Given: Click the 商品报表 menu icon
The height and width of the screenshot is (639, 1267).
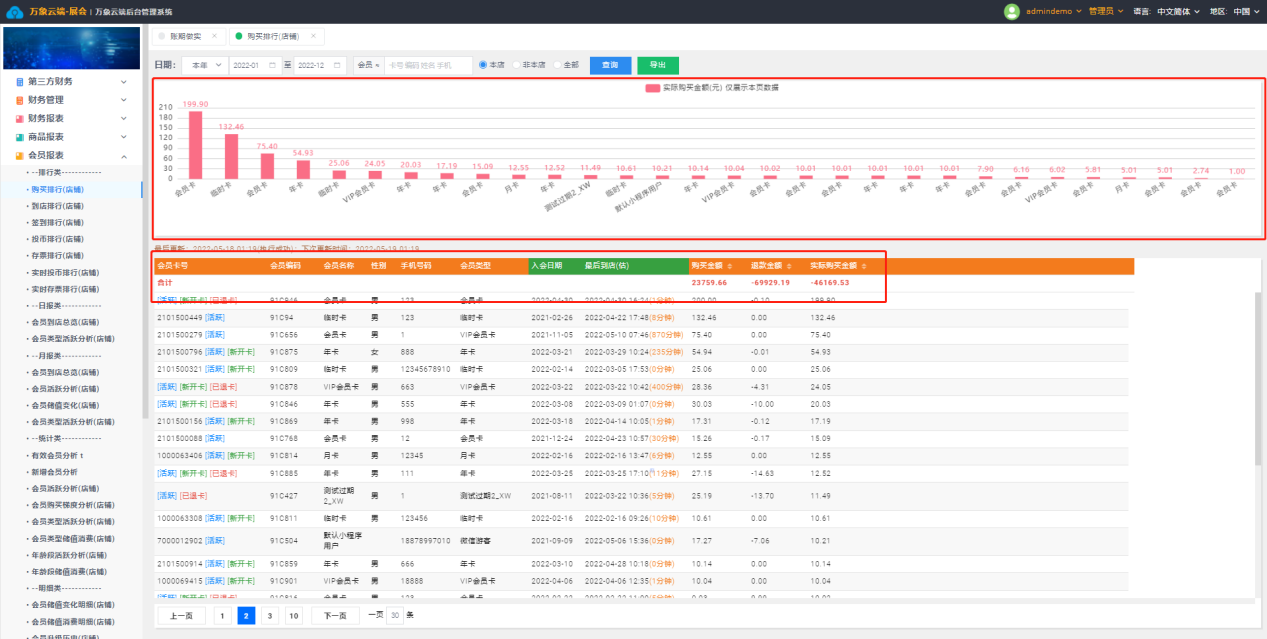Looking at the screenshot, I should click(x=19, y=137).
